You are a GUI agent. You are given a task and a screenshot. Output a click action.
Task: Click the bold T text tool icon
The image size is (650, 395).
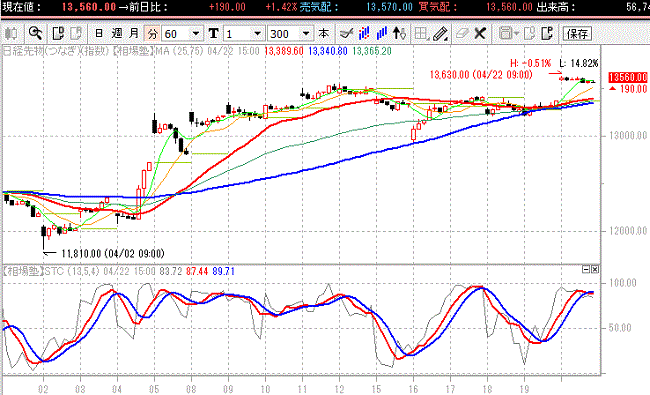coord(213,33)
